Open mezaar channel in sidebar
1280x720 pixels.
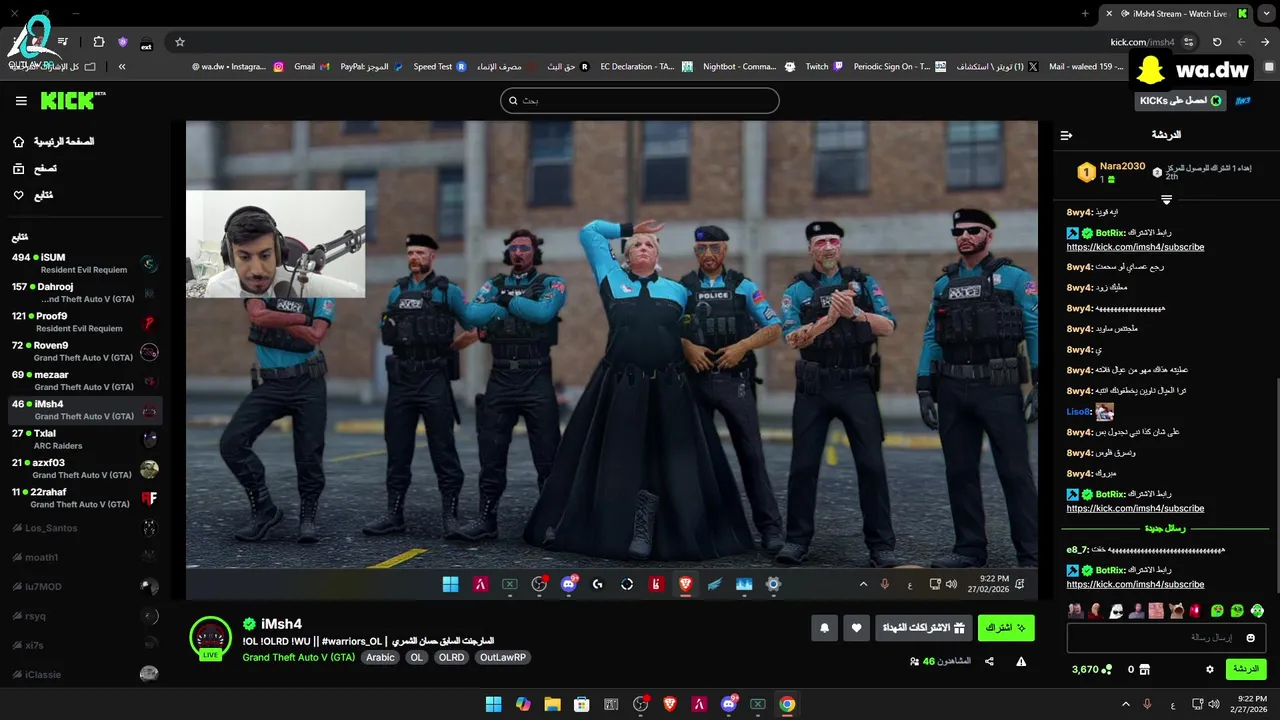(84, 381)
